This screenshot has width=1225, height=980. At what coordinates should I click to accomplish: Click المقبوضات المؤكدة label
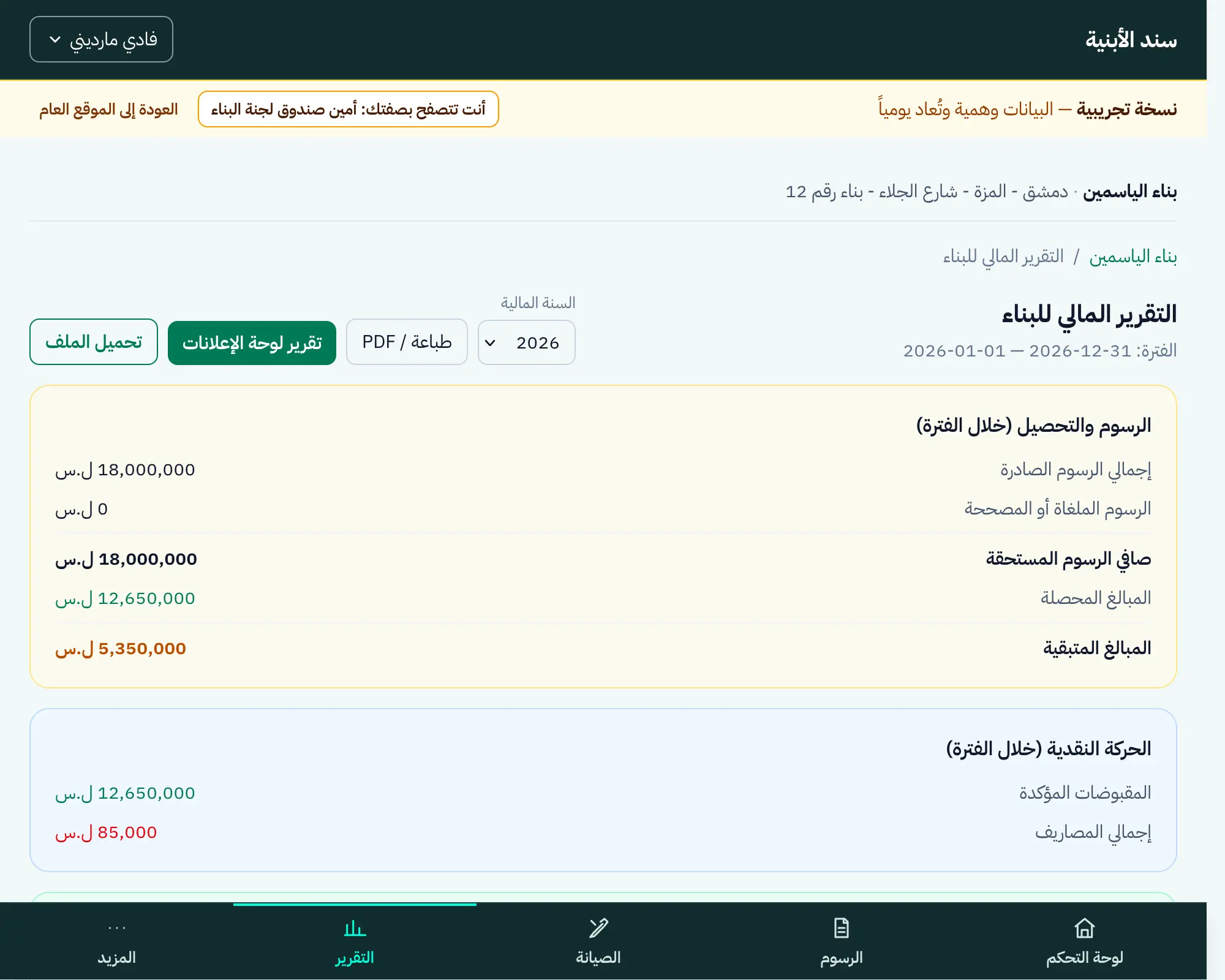point(1085,793)
